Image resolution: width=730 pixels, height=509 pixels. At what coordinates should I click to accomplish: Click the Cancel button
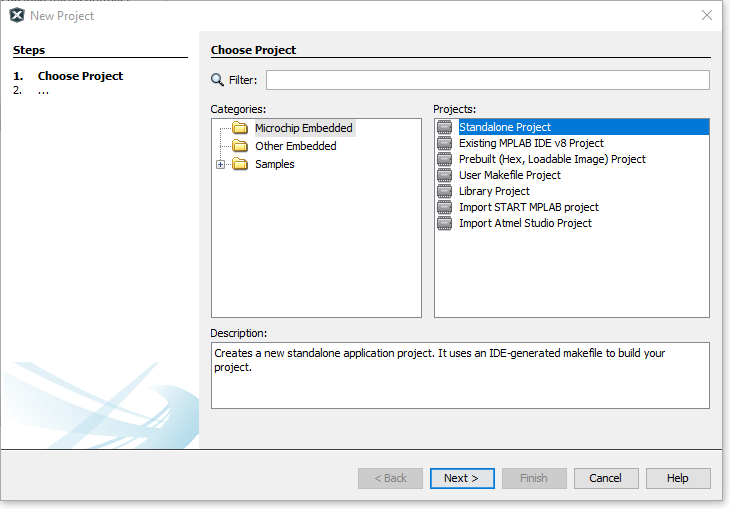[x=606, y=478]
